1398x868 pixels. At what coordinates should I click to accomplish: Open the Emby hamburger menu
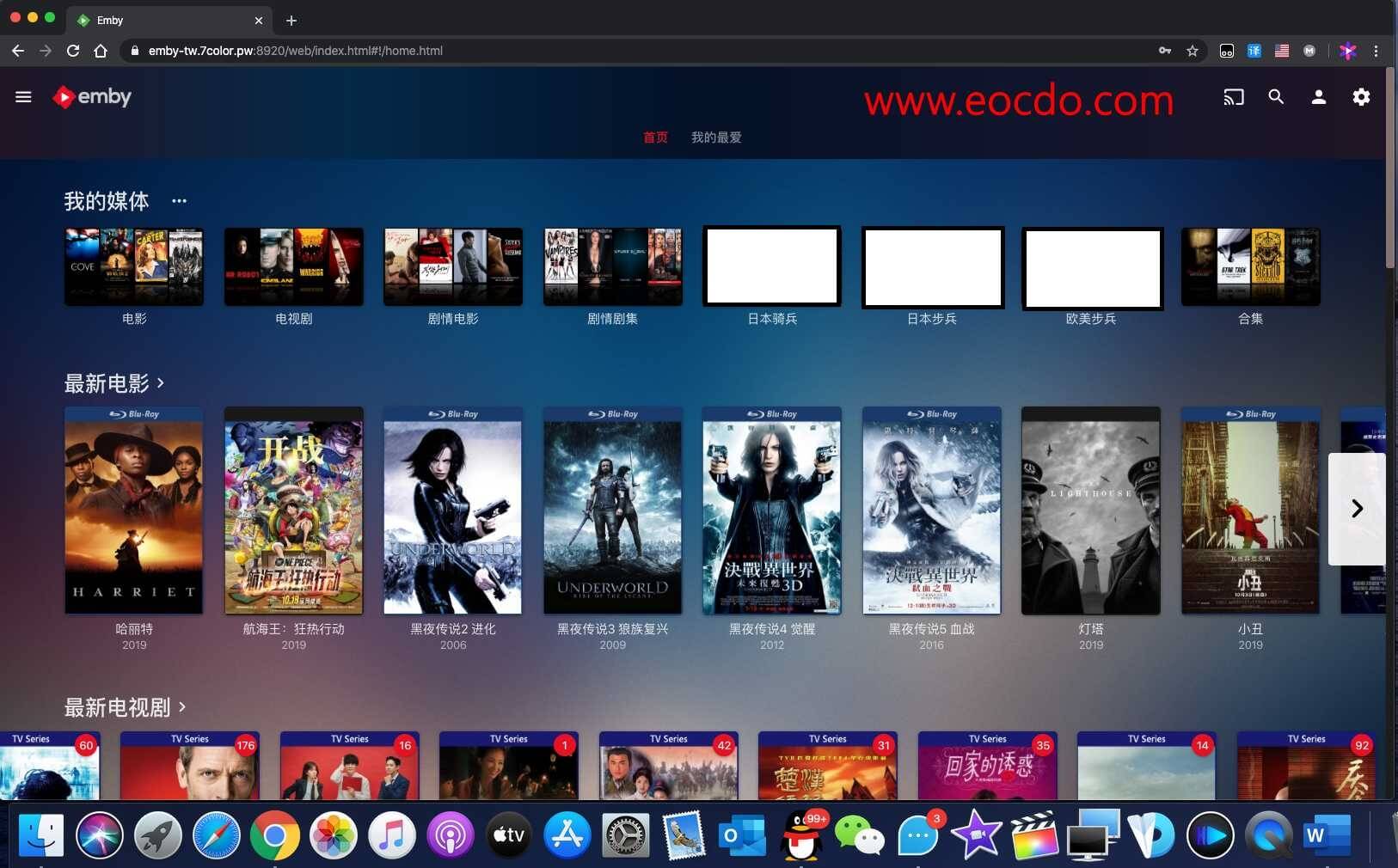pos(23,97)
